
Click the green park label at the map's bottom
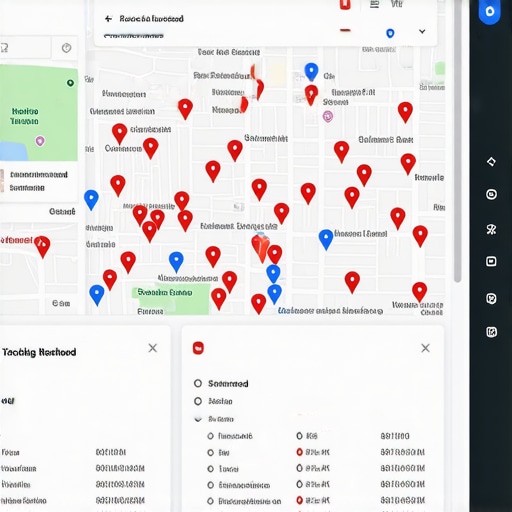point(165,293)
